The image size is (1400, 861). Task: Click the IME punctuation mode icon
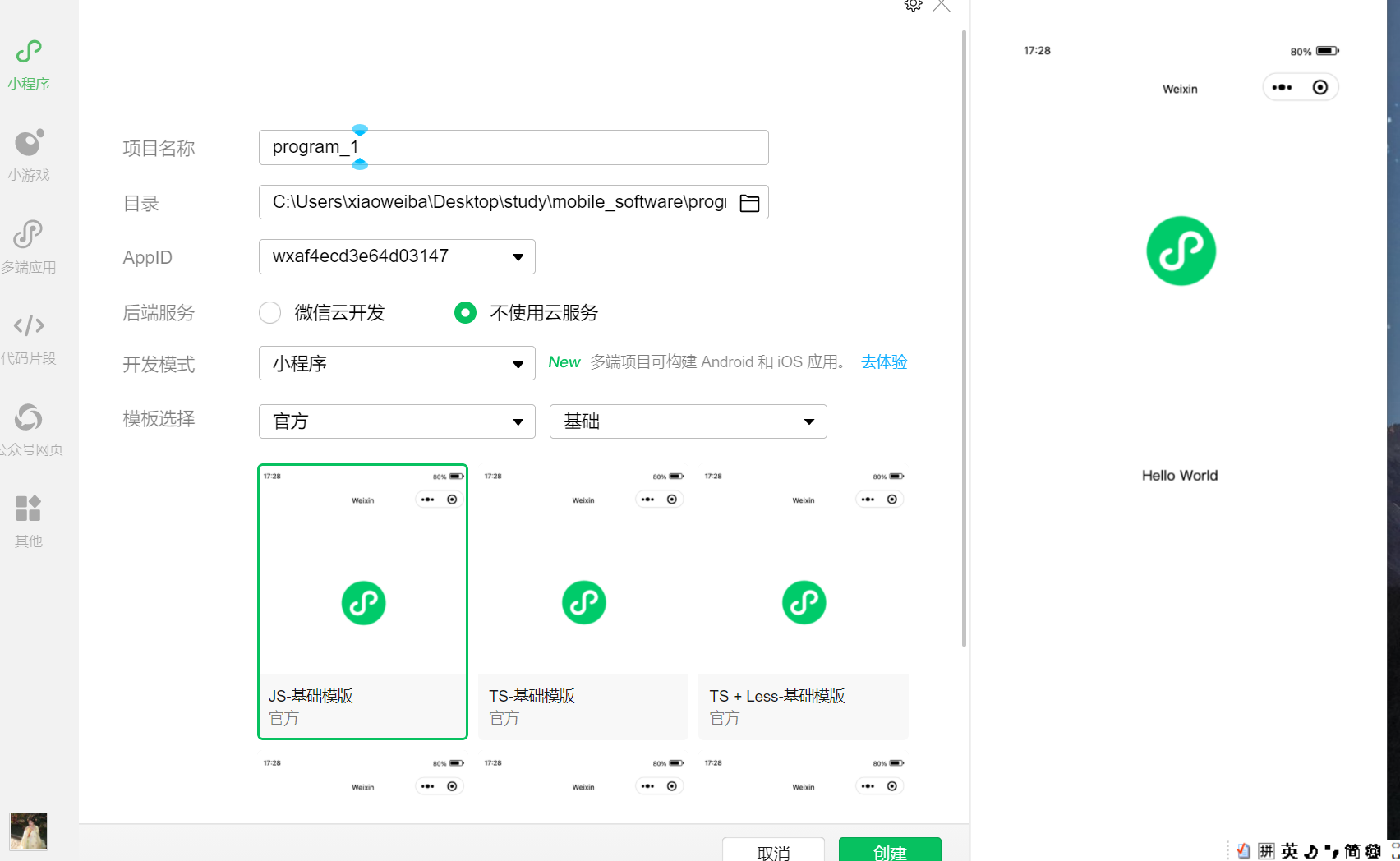tap(1332, 851)
